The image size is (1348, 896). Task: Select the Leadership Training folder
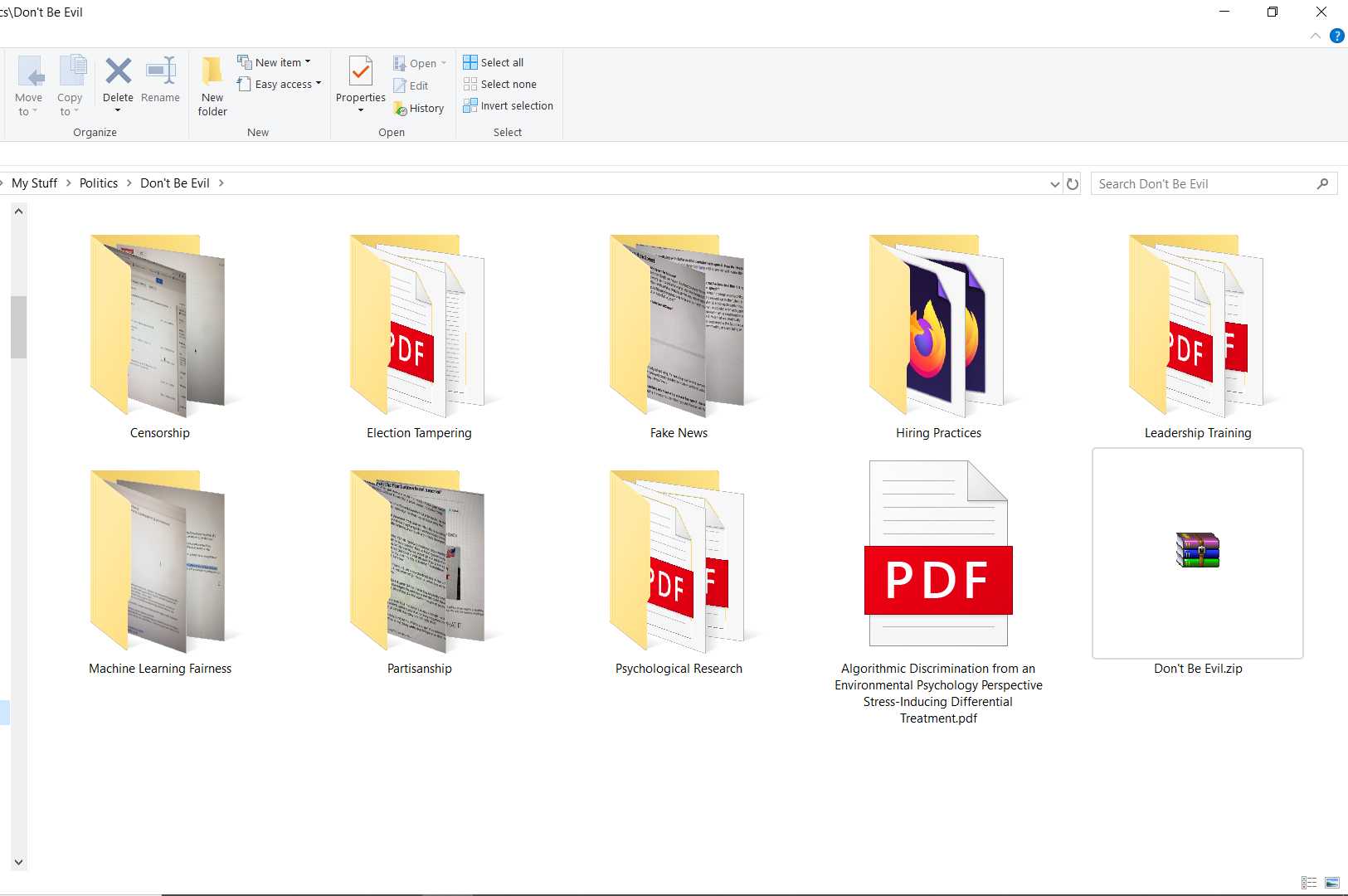[x=1198, y=337]
